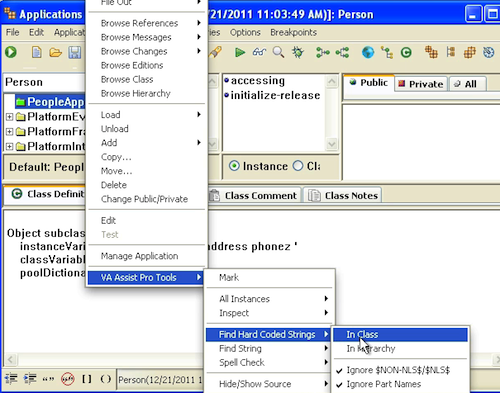Image resolution: width=500 pixels, height=393 pixels.
Task: Open the Find String submenu
Action: [x=269, y=348]
